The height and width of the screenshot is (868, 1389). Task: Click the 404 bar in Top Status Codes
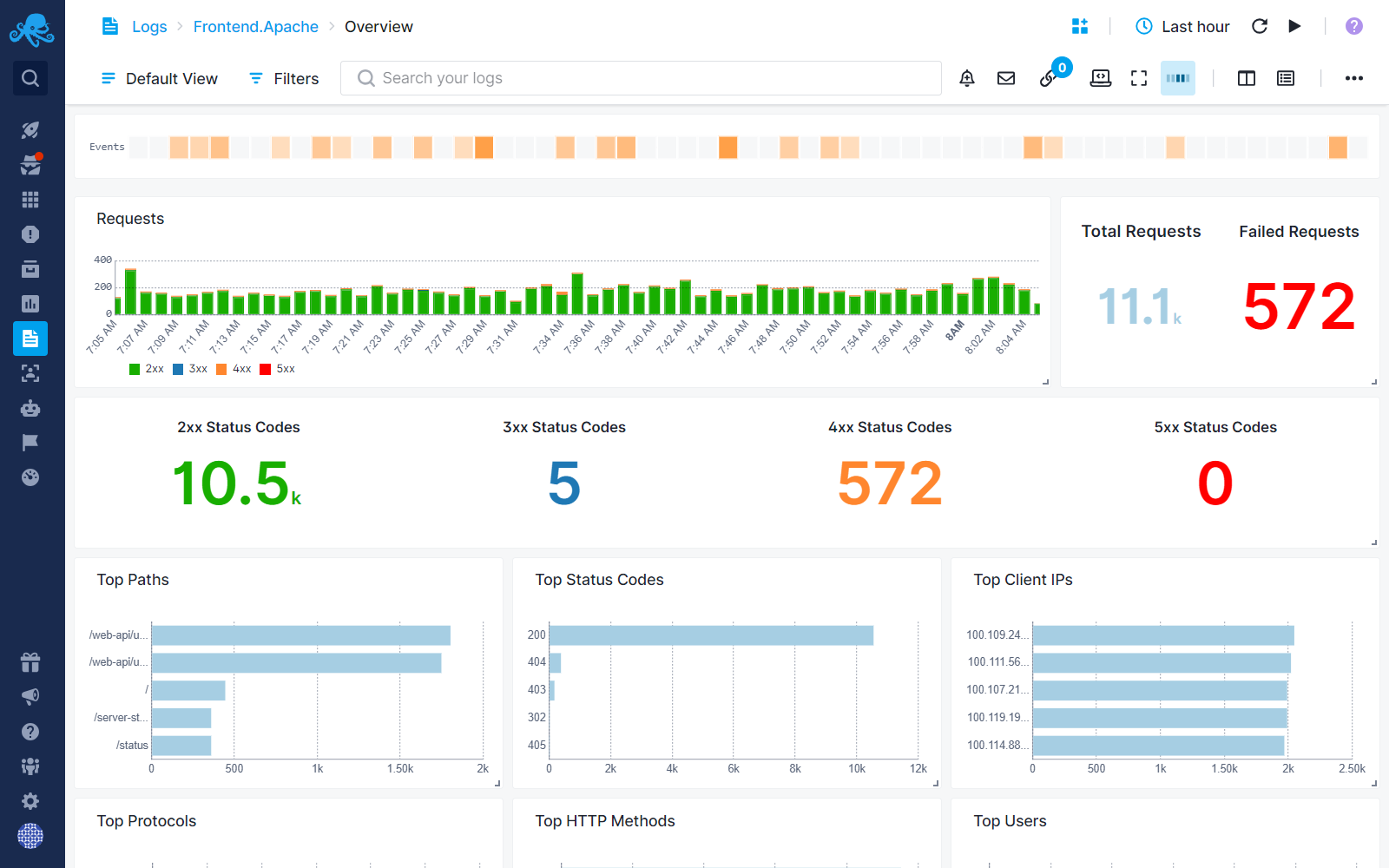(x=555, y=663)
